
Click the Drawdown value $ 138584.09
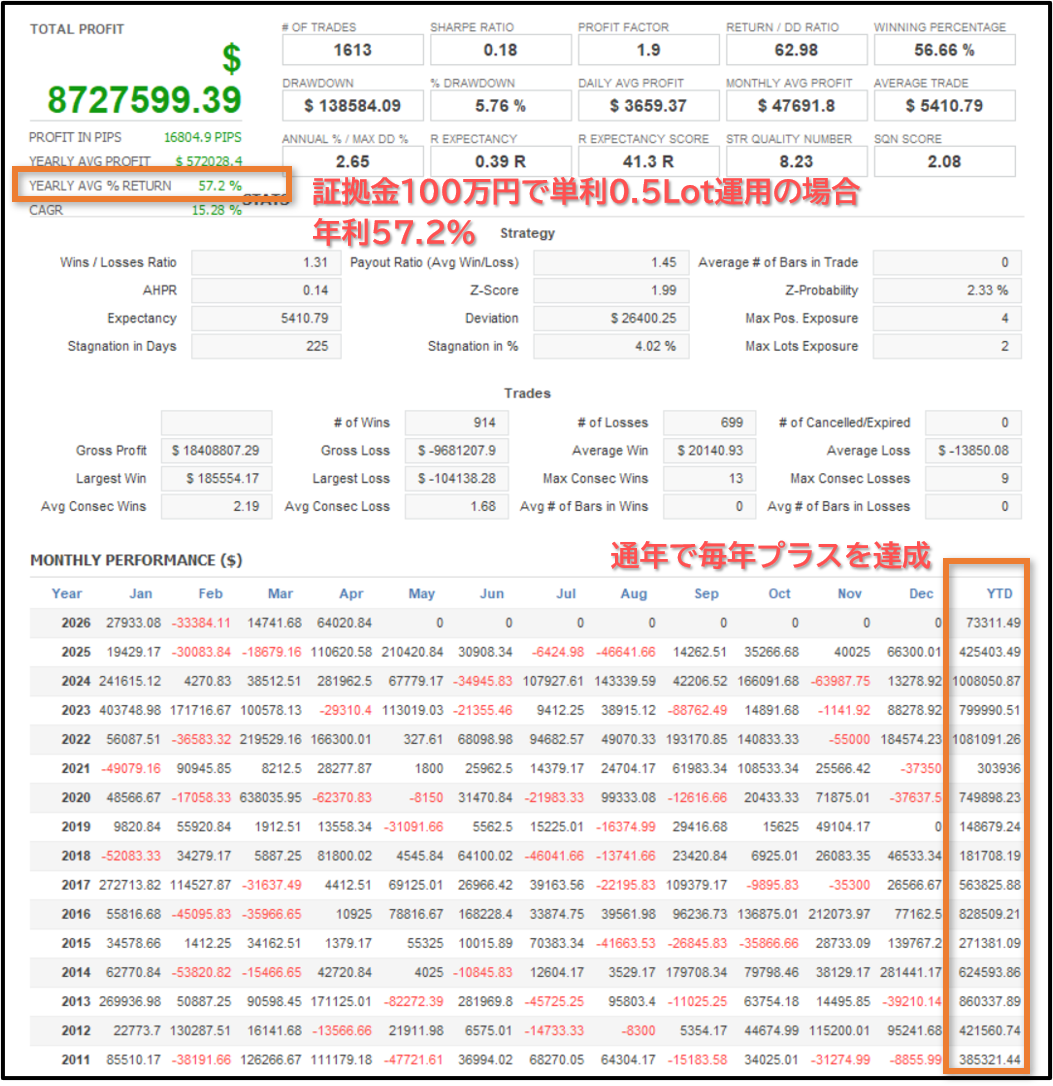pos(353,106)
